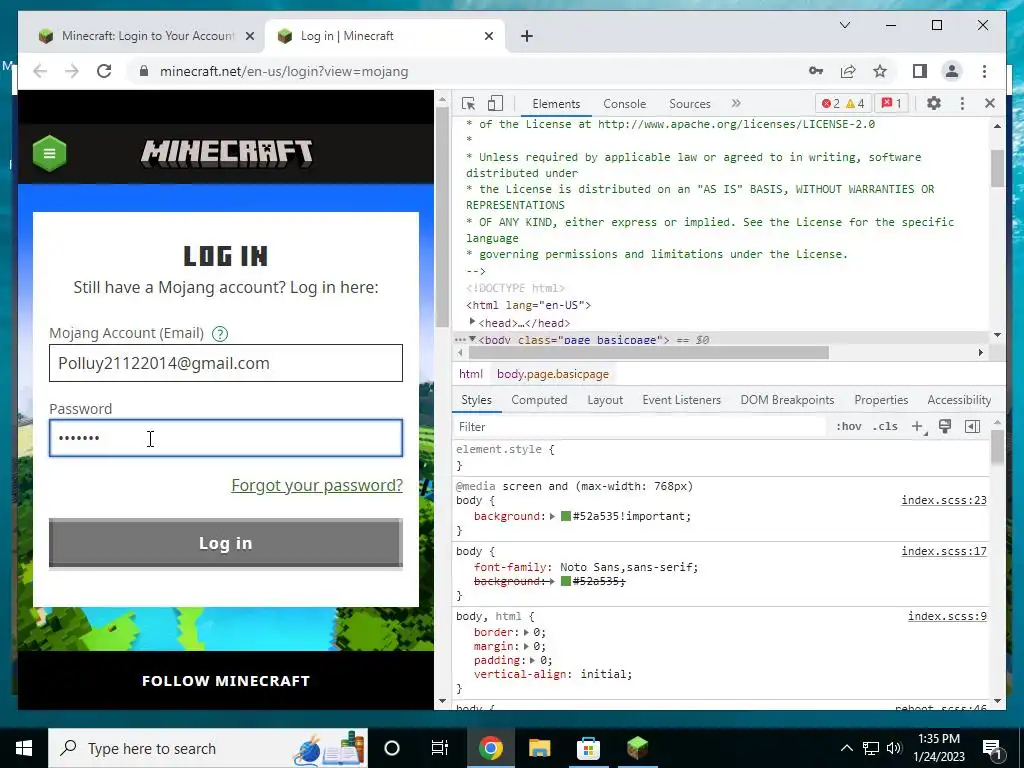Click the Chrome password key icon

(x=816, y=71)
